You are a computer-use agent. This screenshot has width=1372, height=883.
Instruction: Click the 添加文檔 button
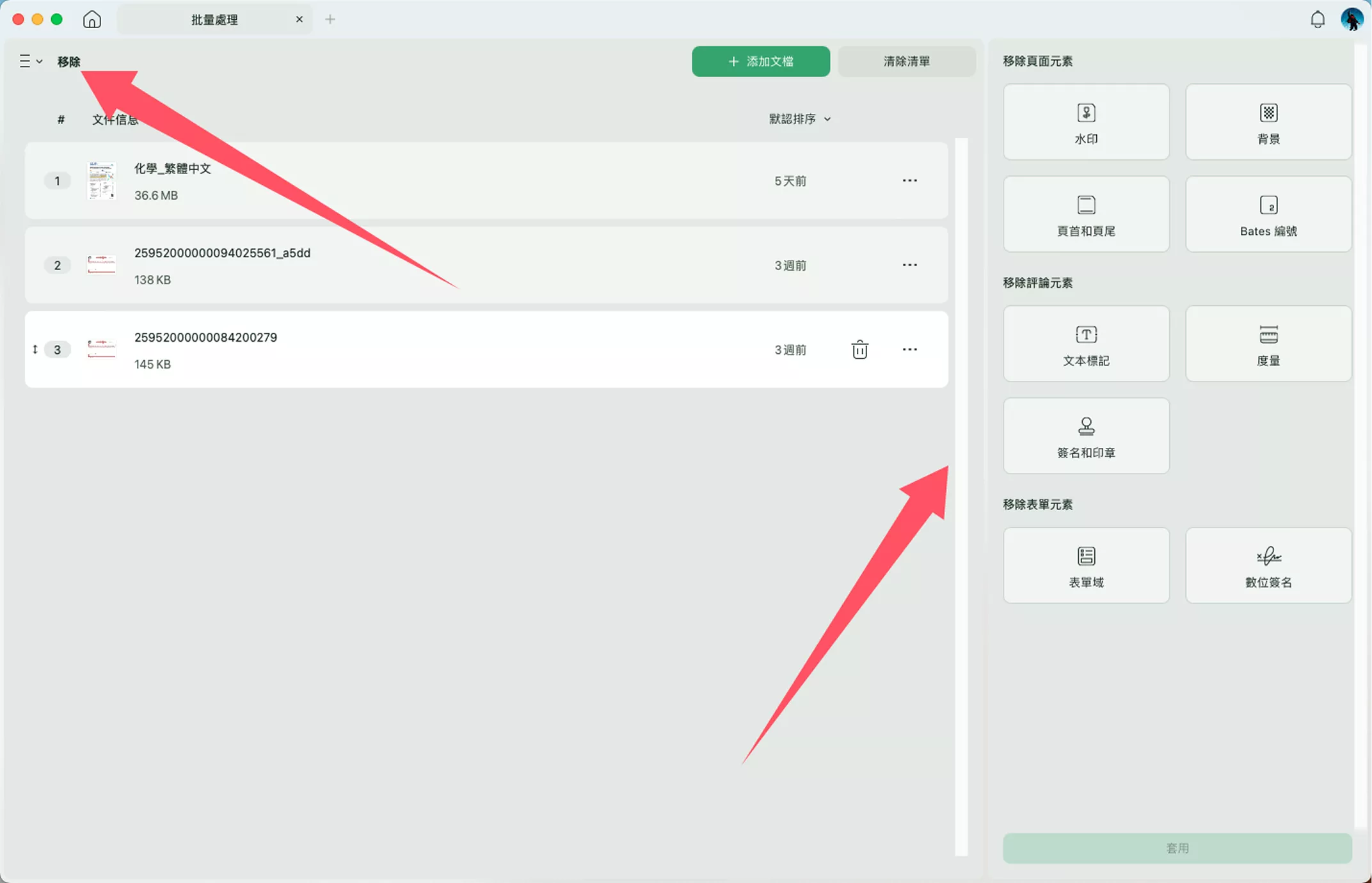[x=761, y=61]
